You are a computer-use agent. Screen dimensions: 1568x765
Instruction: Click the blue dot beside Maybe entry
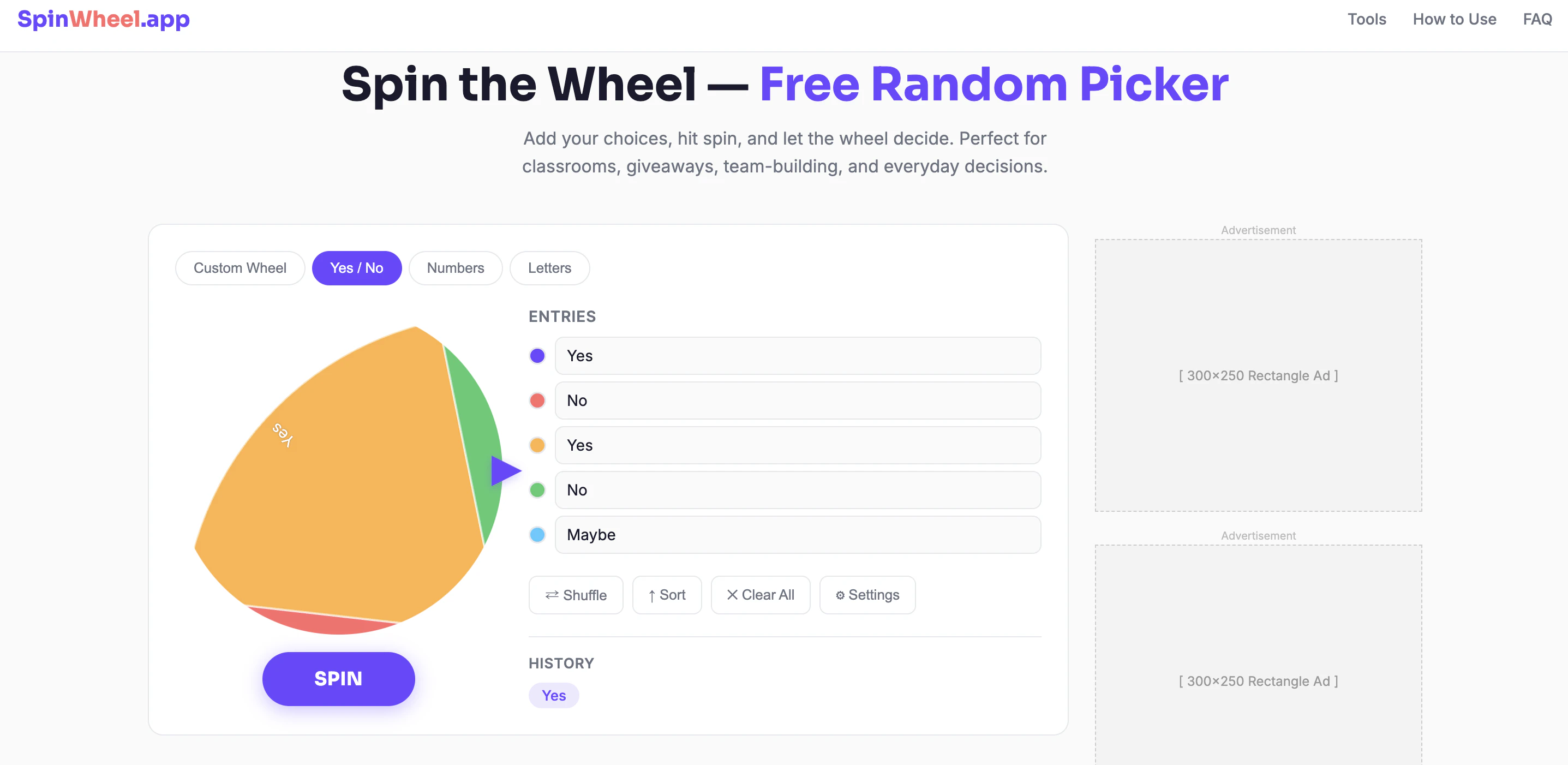click(537, 534)
